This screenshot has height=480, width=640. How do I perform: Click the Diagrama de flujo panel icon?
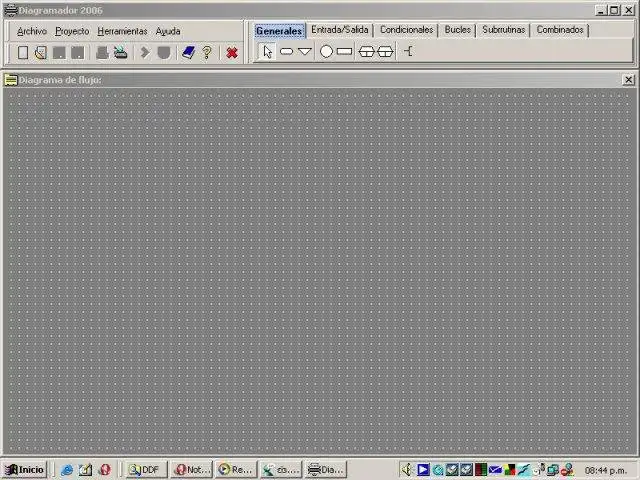click(11, 80)
